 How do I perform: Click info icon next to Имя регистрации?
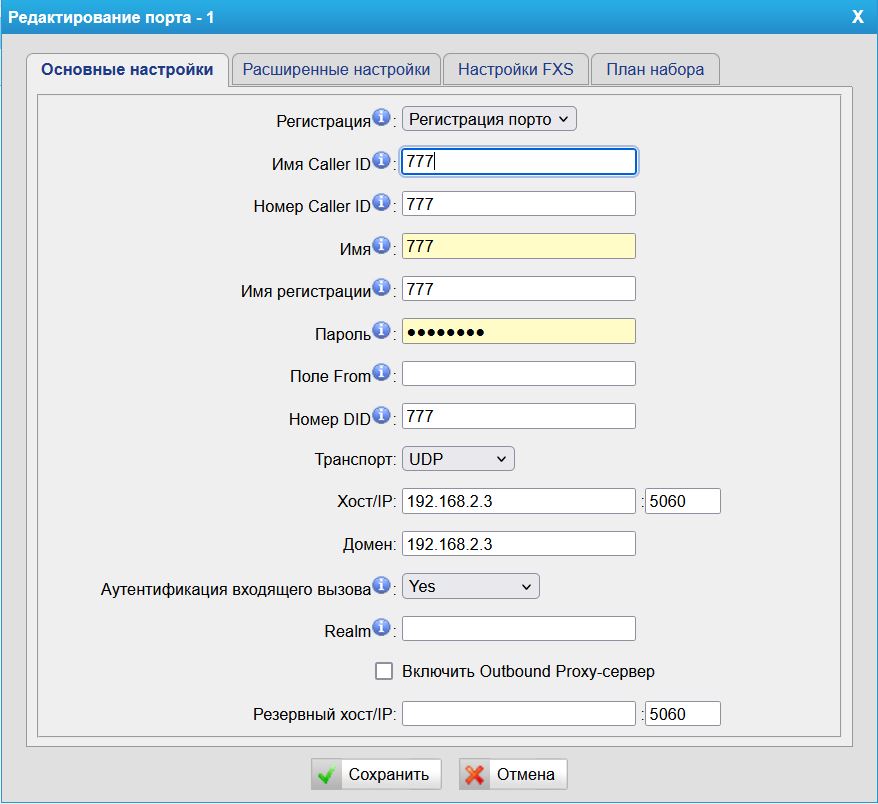[381, 287]
